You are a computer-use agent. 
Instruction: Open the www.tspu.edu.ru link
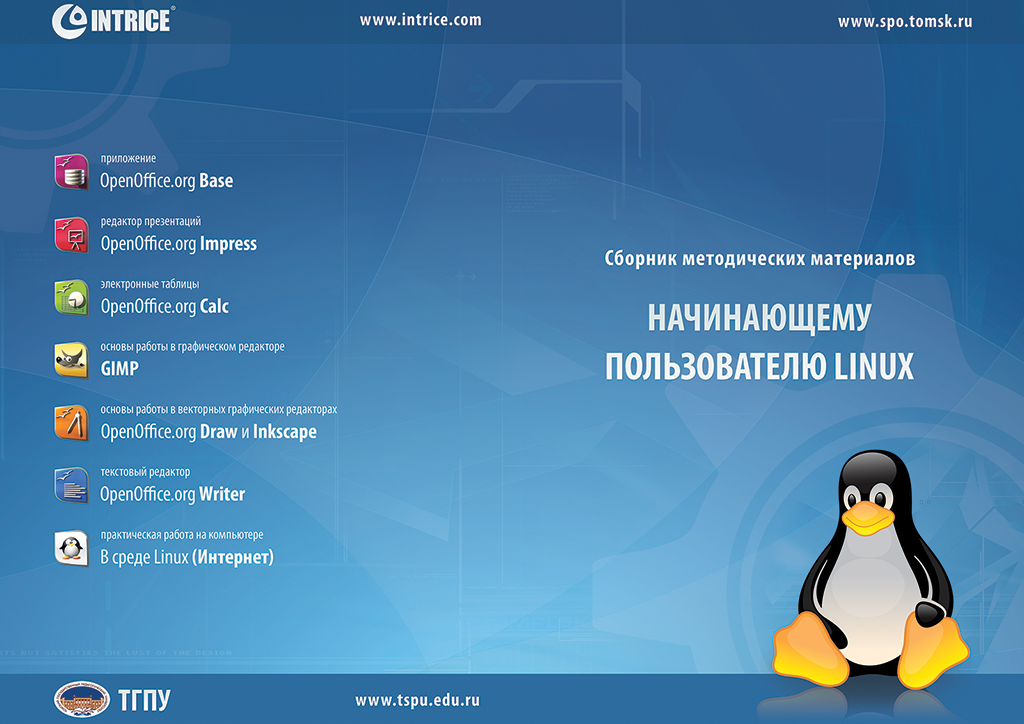(417, 700)
